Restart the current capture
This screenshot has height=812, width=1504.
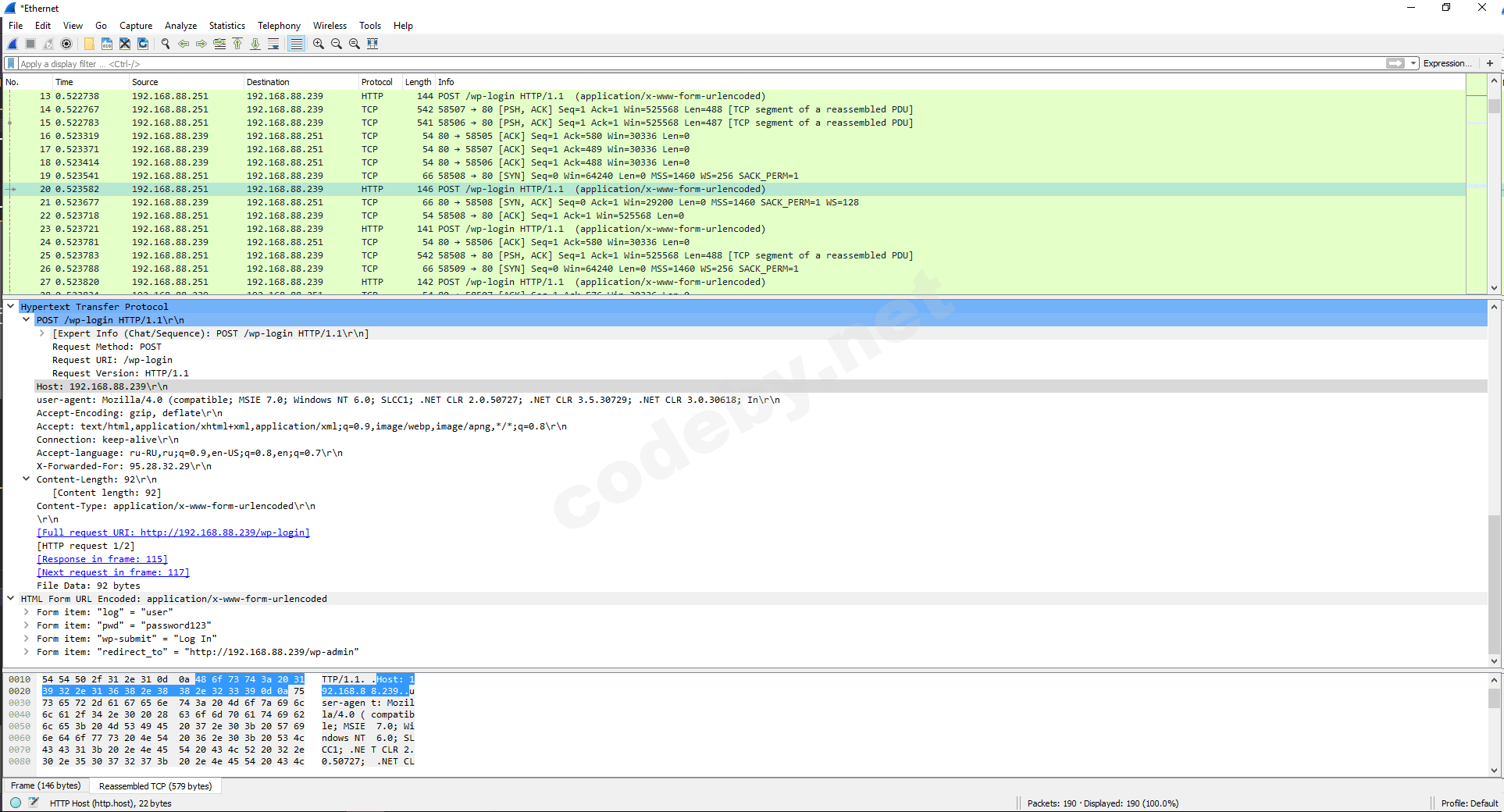point(48,44)
